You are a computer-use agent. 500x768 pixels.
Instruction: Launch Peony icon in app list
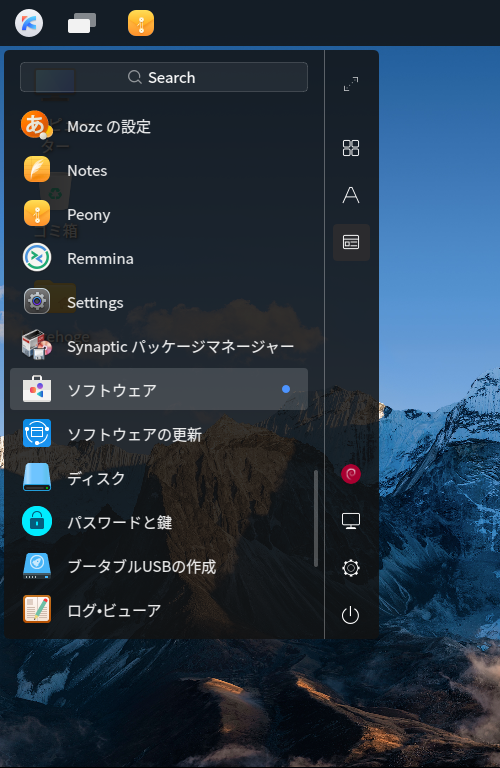(x=37, y=214)
